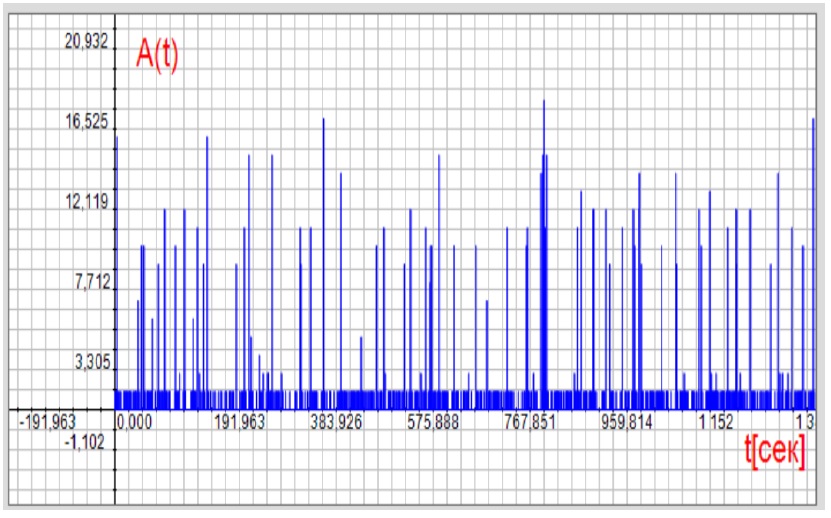Viewport: 831px width, 518px height.
Task: Click the 7,712 amplitude tick label
Action: [89, 283]
